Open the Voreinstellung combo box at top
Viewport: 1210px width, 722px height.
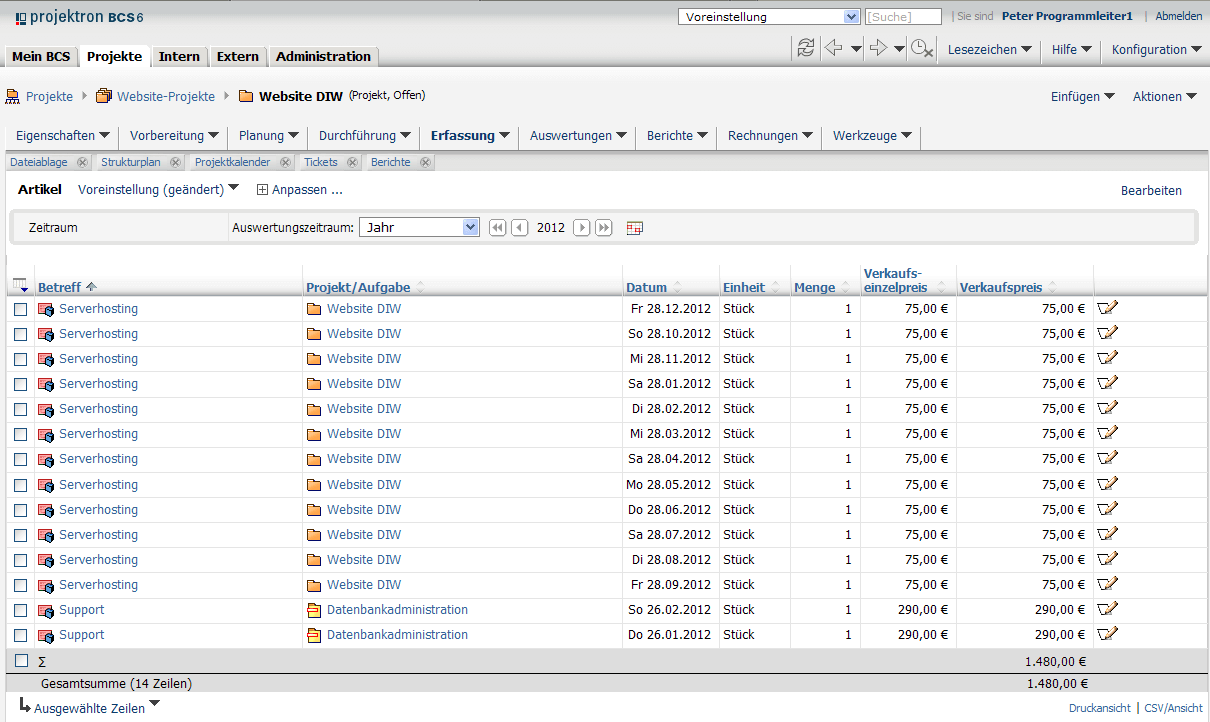[769, 16]
